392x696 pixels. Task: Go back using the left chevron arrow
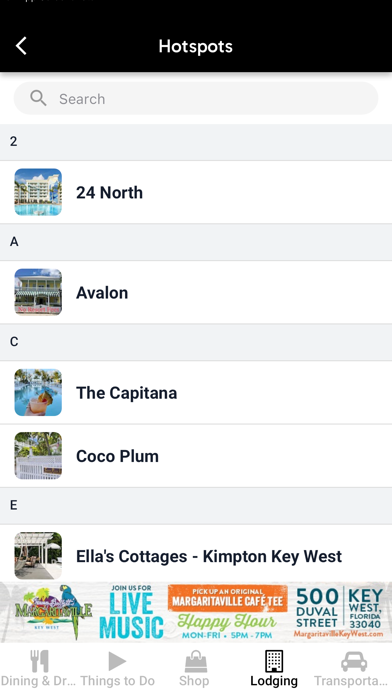tap(21, 46)
